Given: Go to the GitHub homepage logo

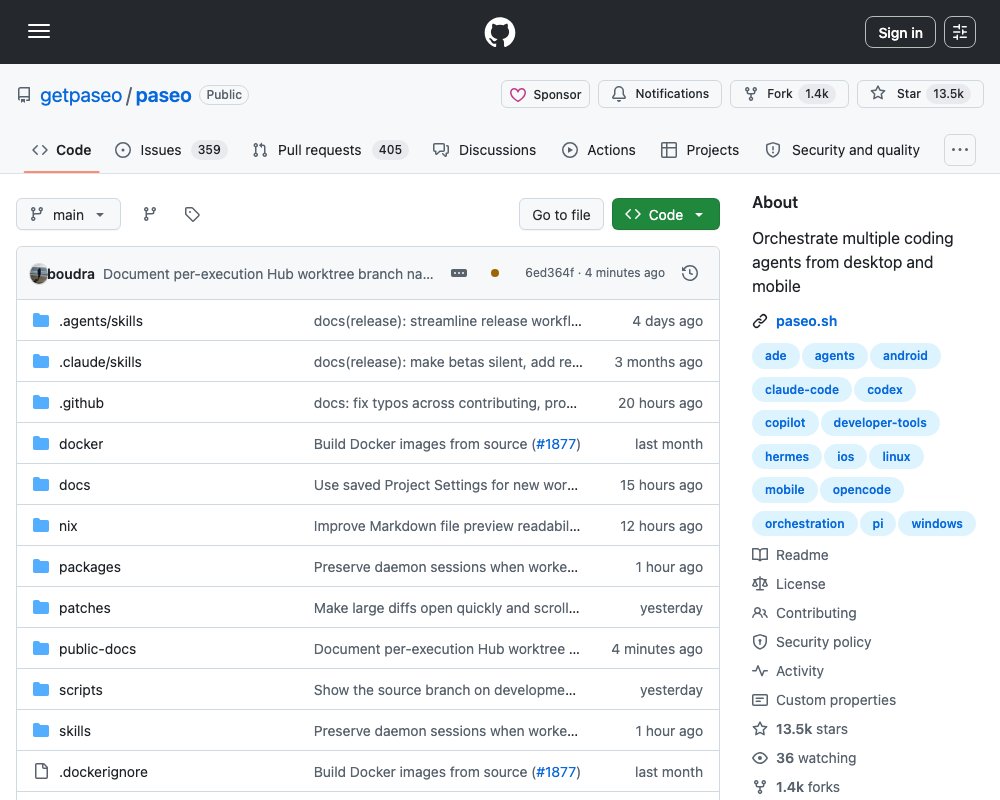Looking at the screenshot, I should pyautogui.click(x=500, y=32).
